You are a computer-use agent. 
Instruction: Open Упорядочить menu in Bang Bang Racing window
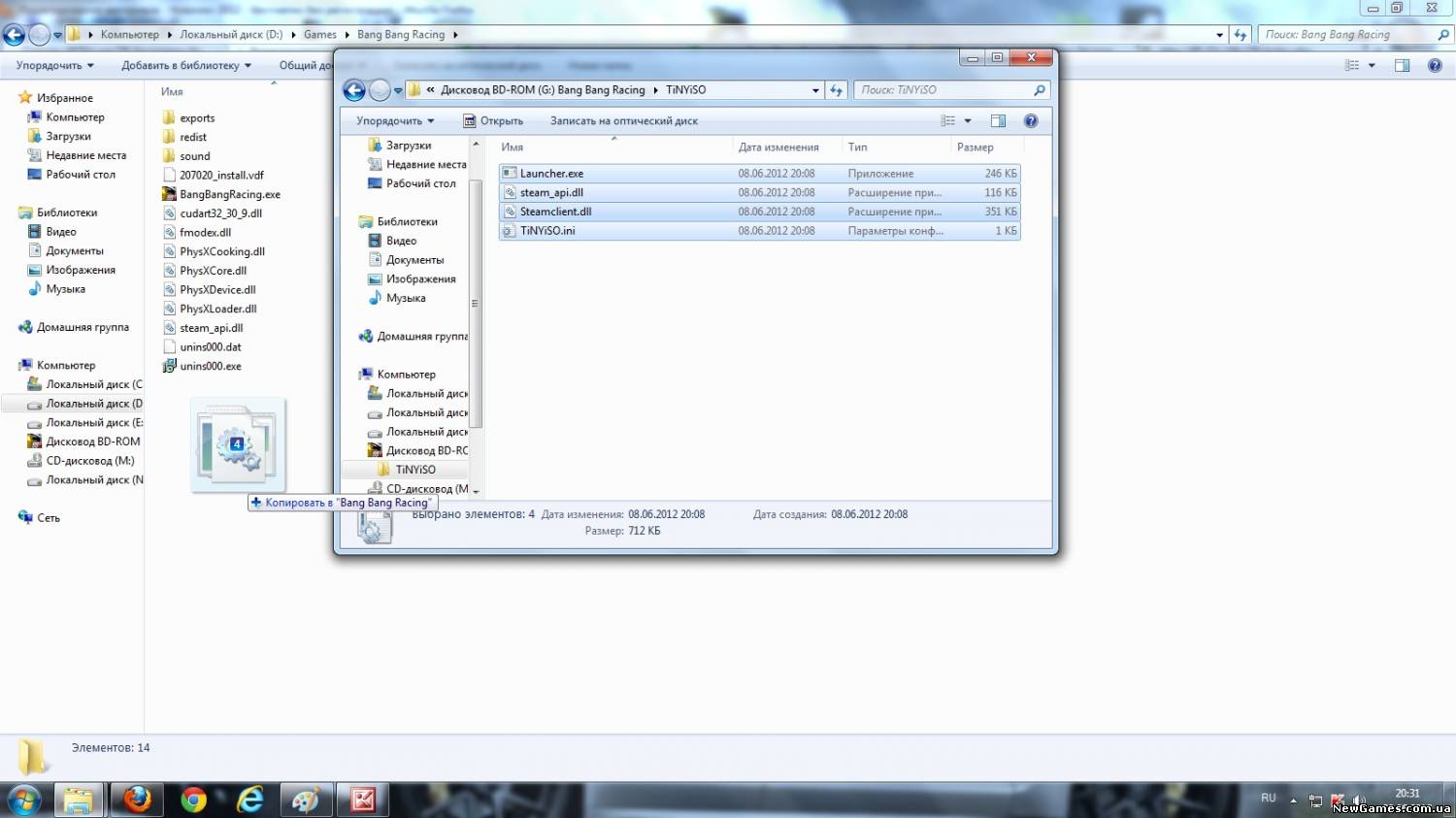point(55,66)
